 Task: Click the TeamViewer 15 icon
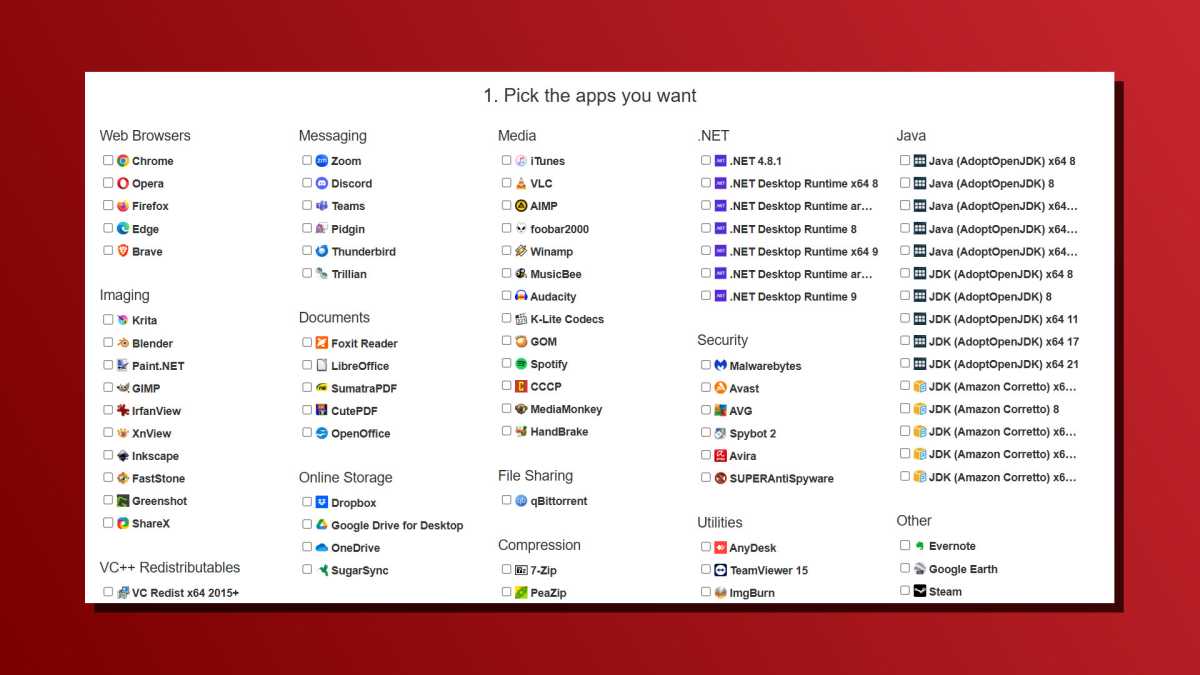coord(720,570)
